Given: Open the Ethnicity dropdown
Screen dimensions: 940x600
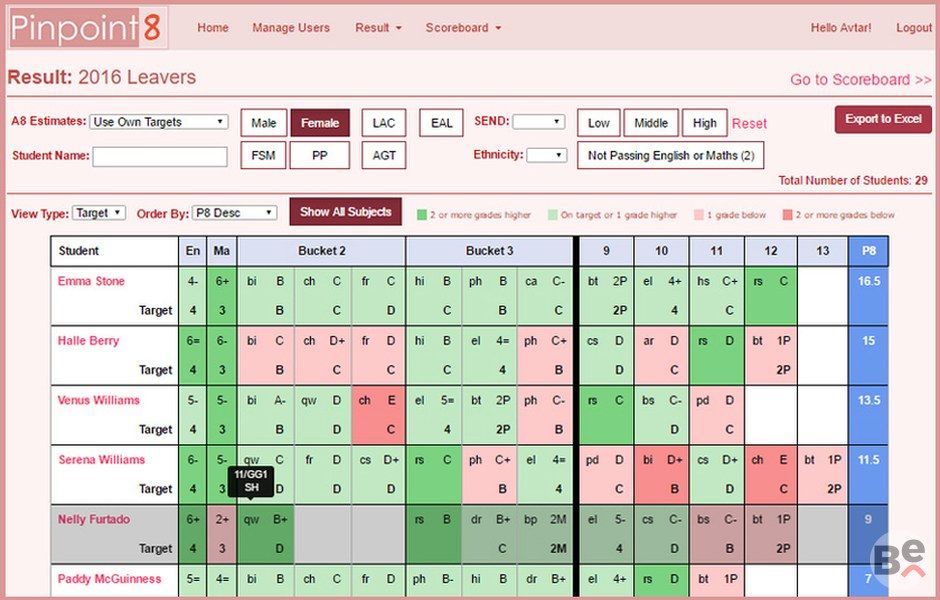Looking at the screenshot, I should pos(546,155).
